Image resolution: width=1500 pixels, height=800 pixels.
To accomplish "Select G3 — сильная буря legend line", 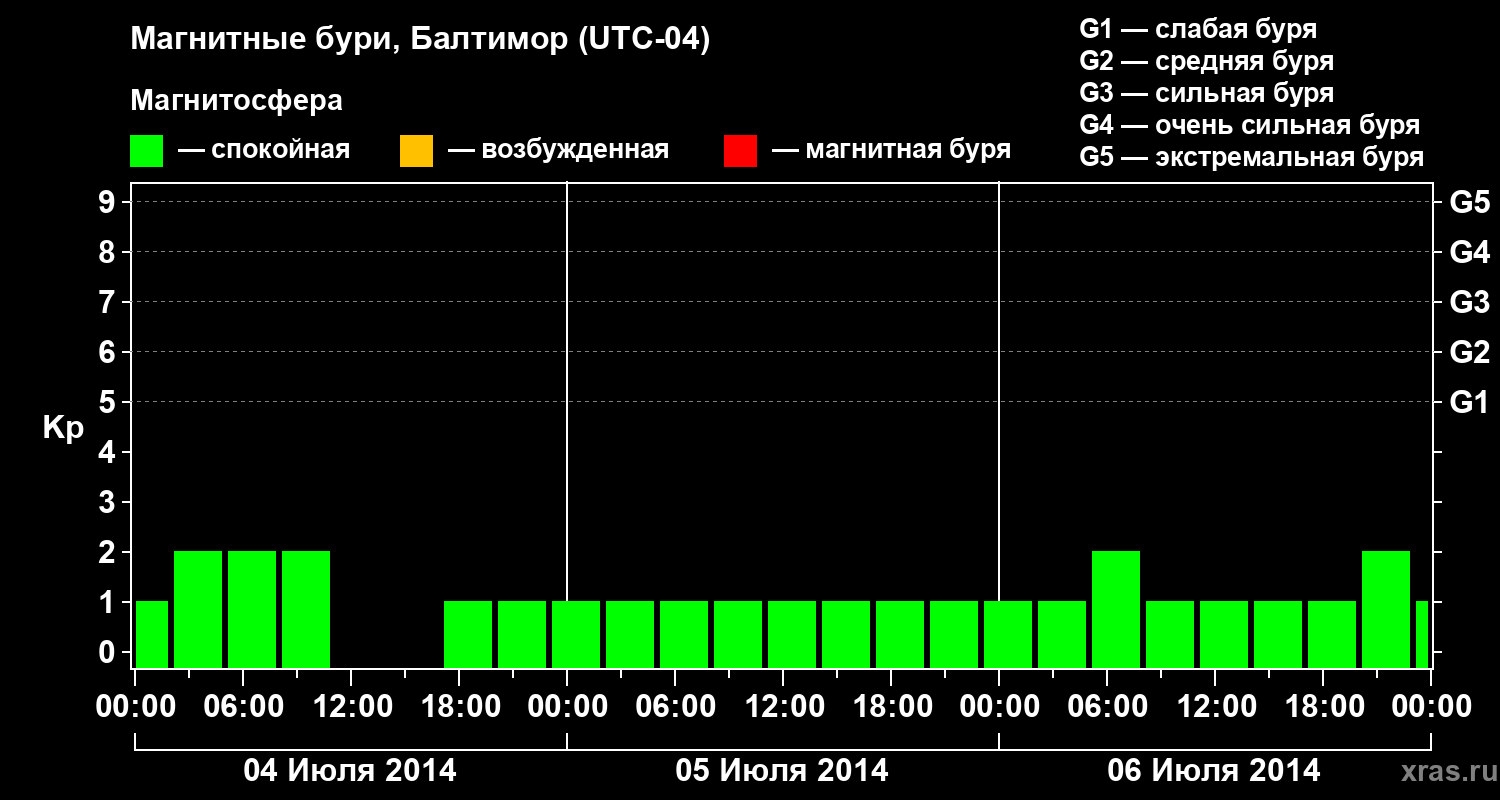I will point(1207,93).
